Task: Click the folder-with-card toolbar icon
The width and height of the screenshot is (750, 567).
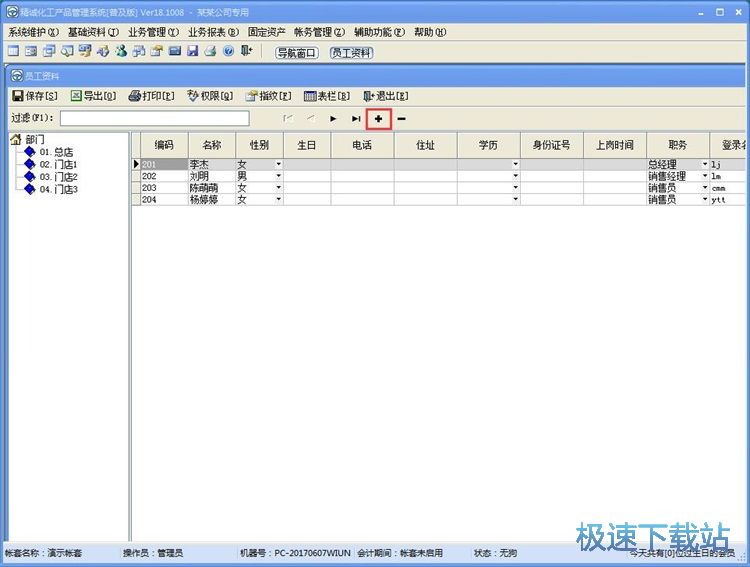Action: [x=157, y=51]
